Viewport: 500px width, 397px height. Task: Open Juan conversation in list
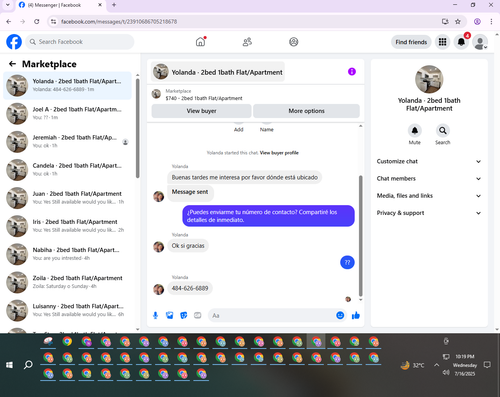(68, 198)
